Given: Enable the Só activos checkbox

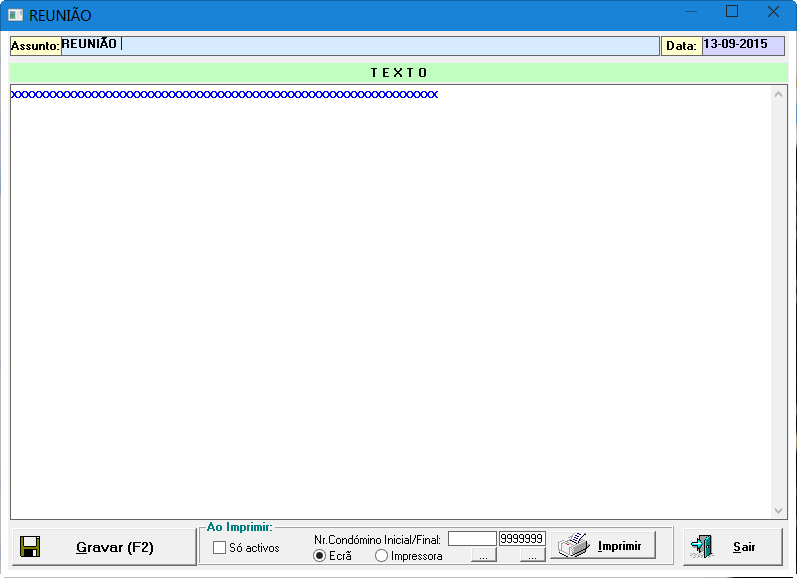Looking at the screenshot, I should 220,547.
